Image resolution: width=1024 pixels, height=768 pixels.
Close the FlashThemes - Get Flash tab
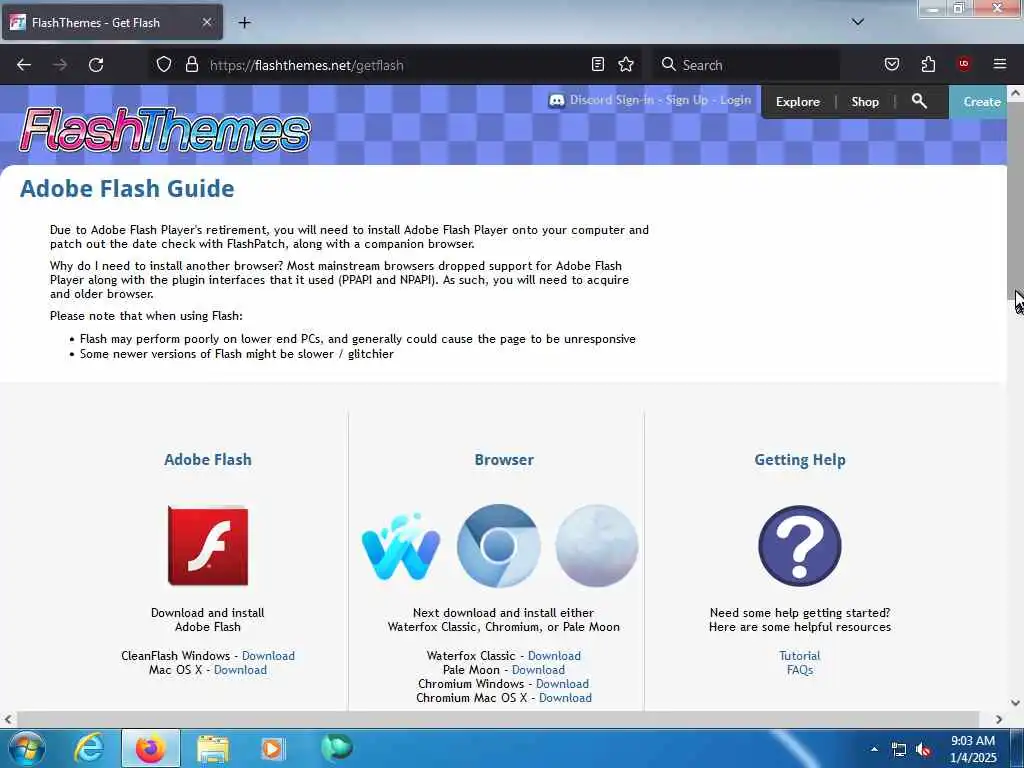click(206, 22)
